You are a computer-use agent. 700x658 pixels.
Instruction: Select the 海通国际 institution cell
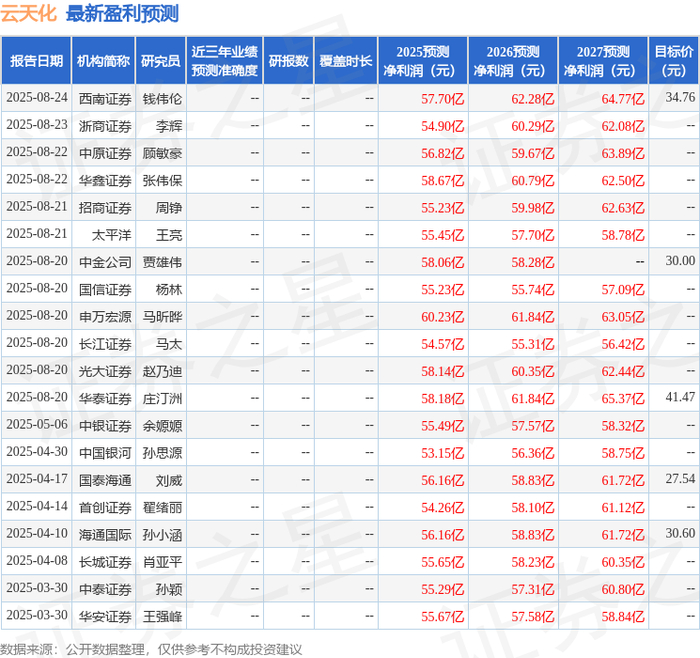[x=105, y=535]
